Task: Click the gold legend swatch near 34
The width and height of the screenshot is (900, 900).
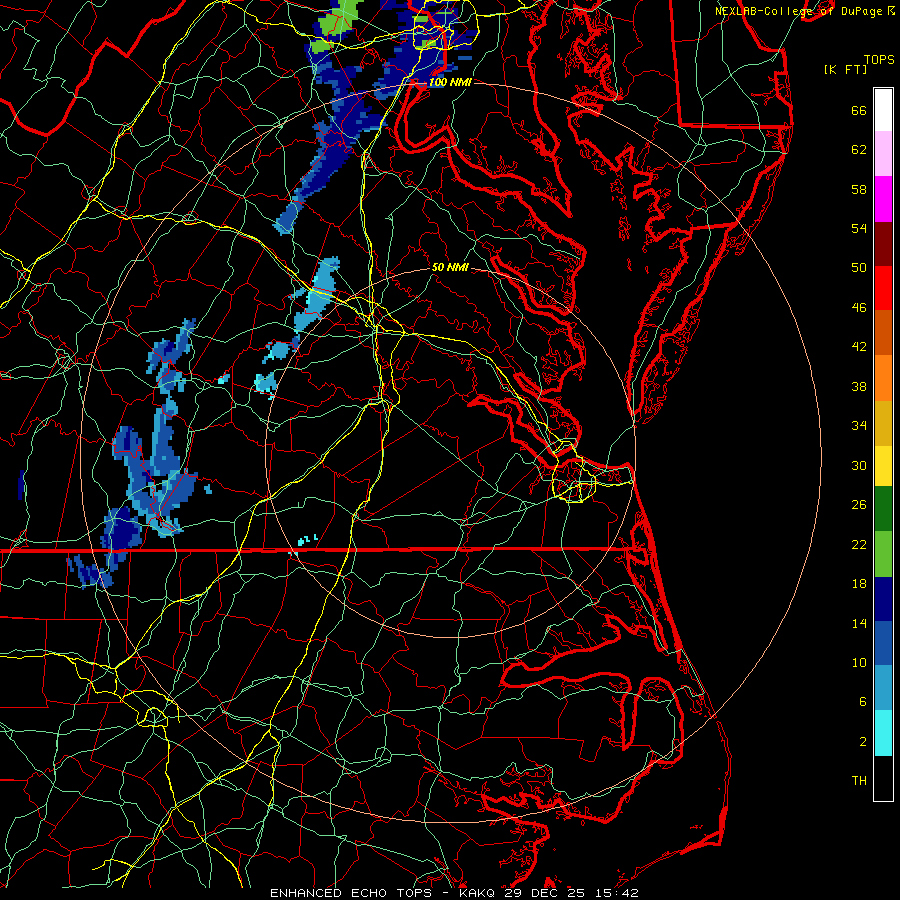Action: tap(883, 424)
